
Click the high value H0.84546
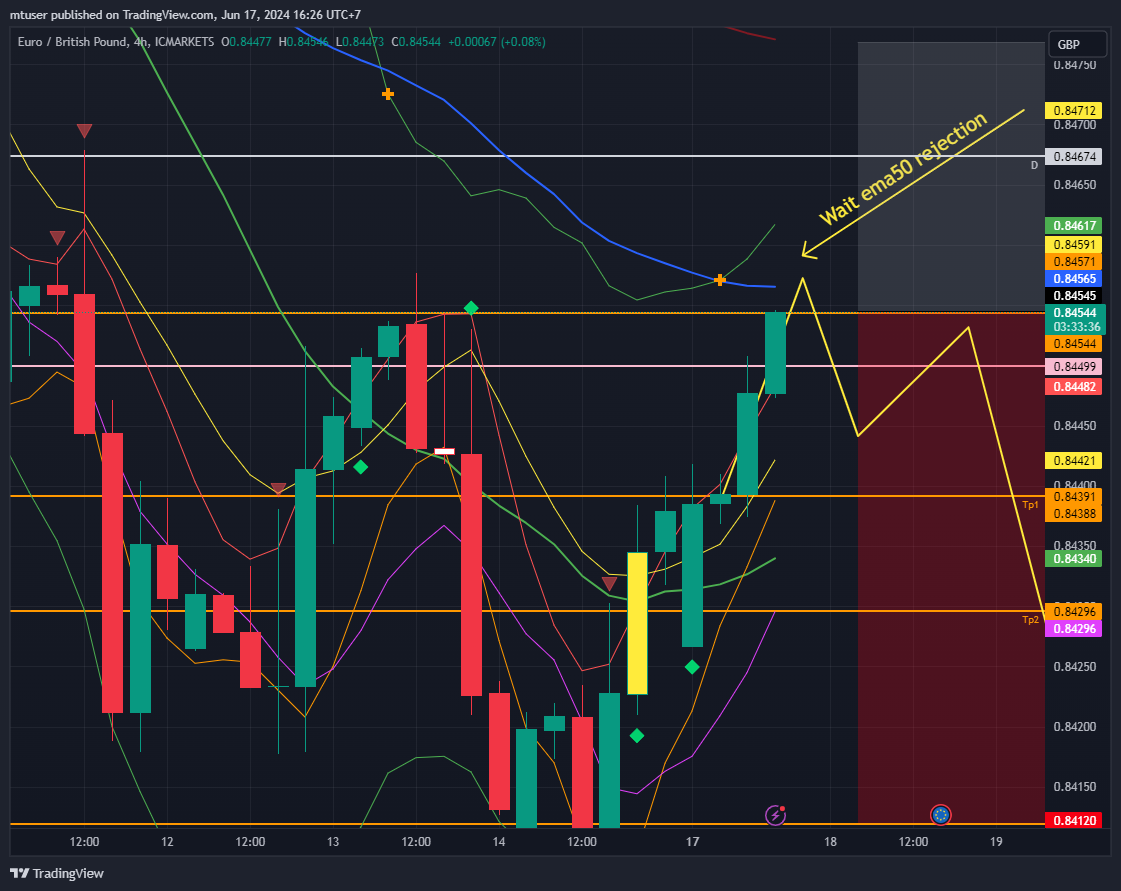(x=303, y=41)
